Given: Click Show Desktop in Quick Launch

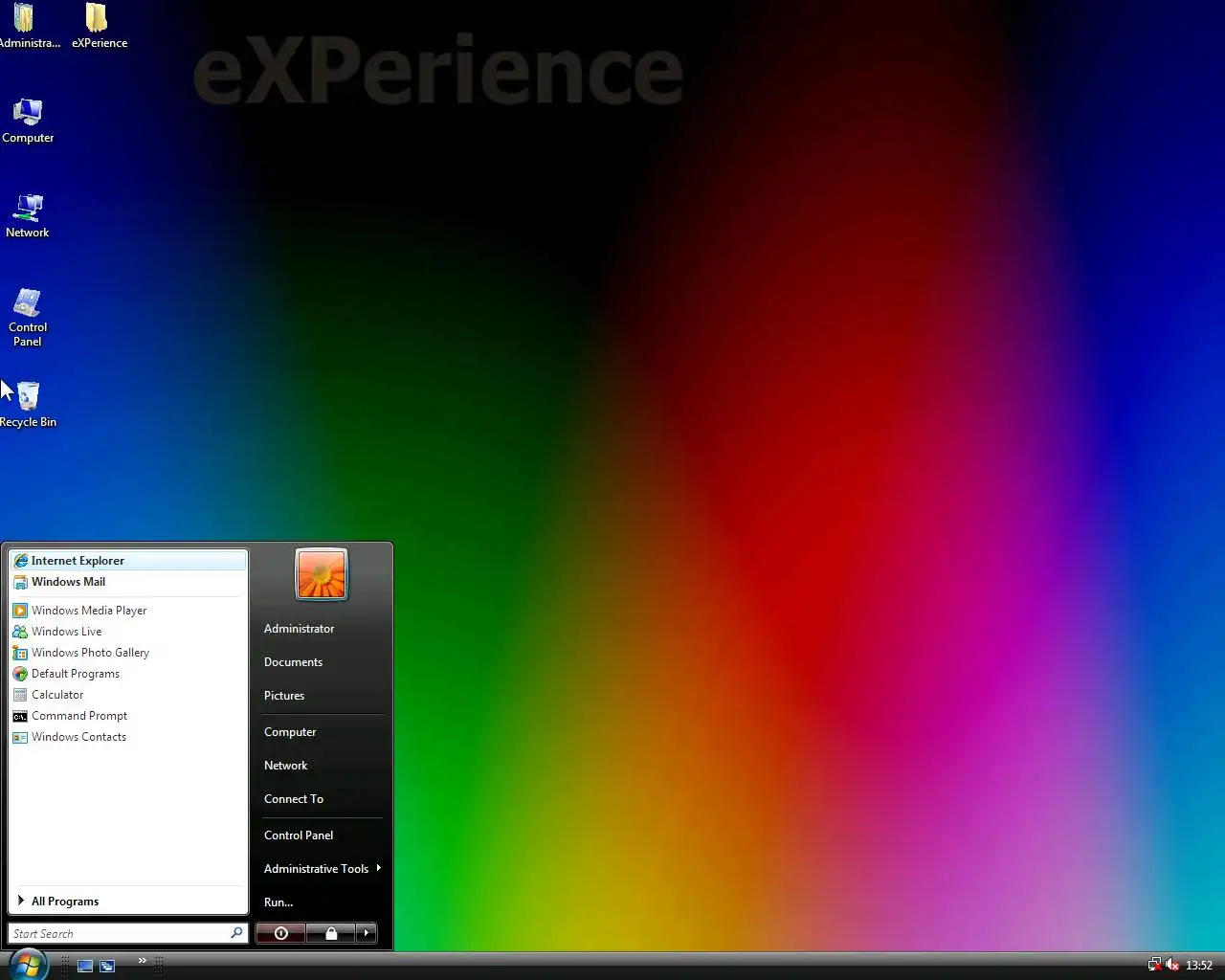Looking at the screenshot, I should pos(85,966).
